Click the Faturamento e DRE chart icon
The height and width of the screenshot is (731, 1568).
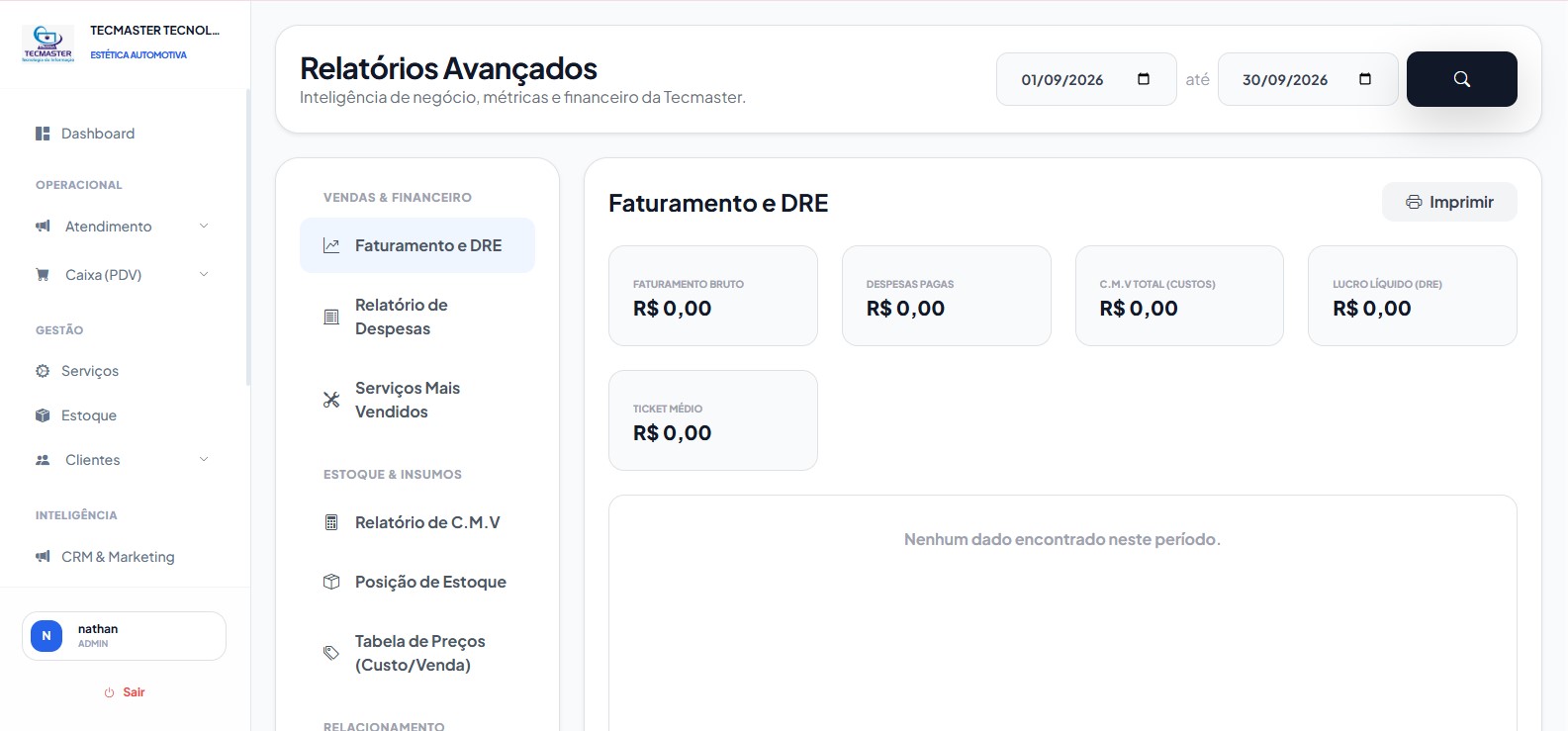tap(331, 245)
